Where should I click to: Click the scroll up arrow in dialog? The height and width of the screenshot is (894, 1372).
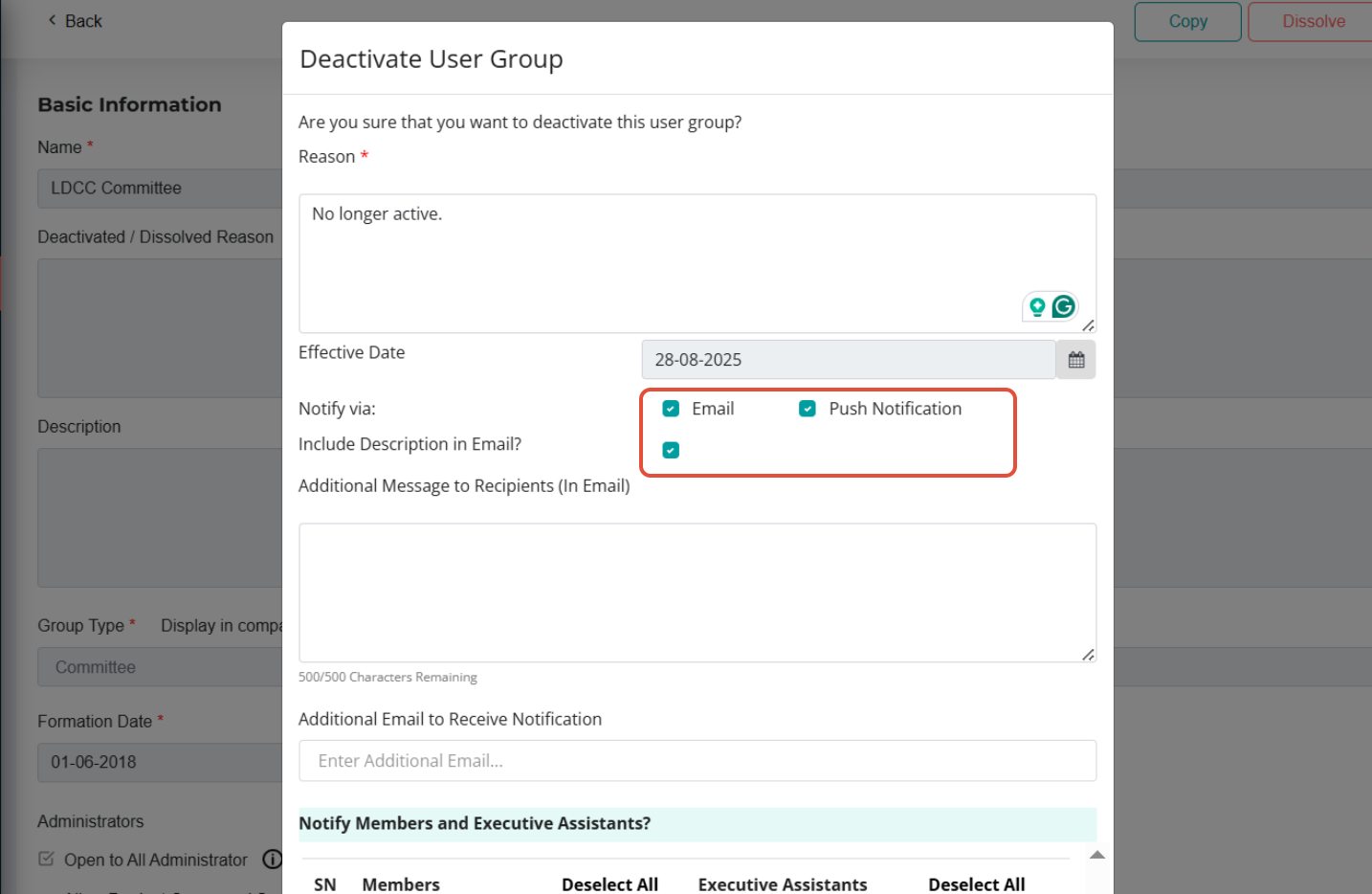tap(1097, 855)
